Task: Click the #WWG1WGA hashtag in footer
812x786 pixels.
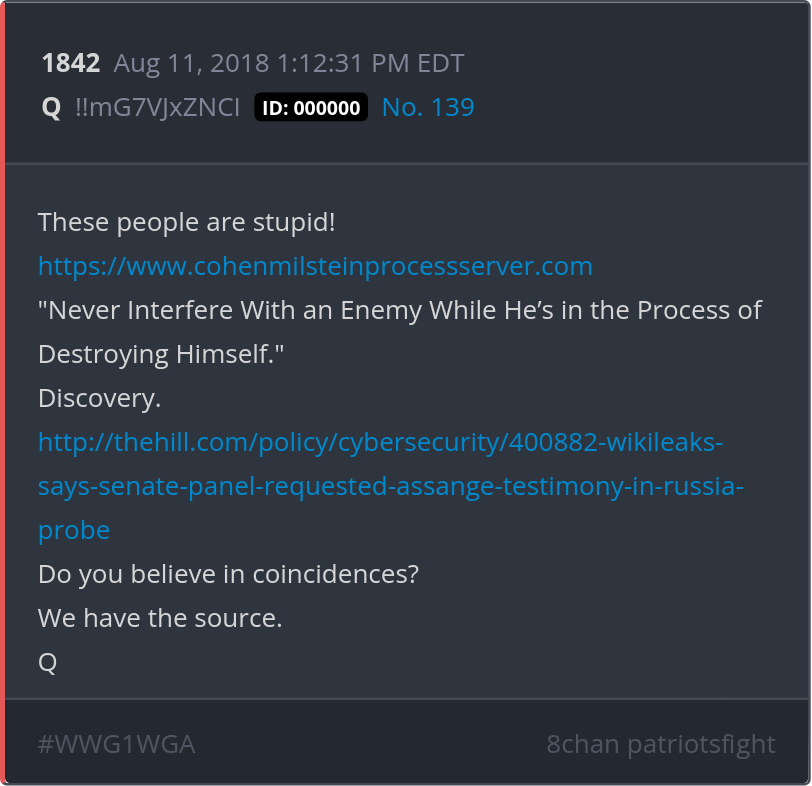Action: pos(116,745)
